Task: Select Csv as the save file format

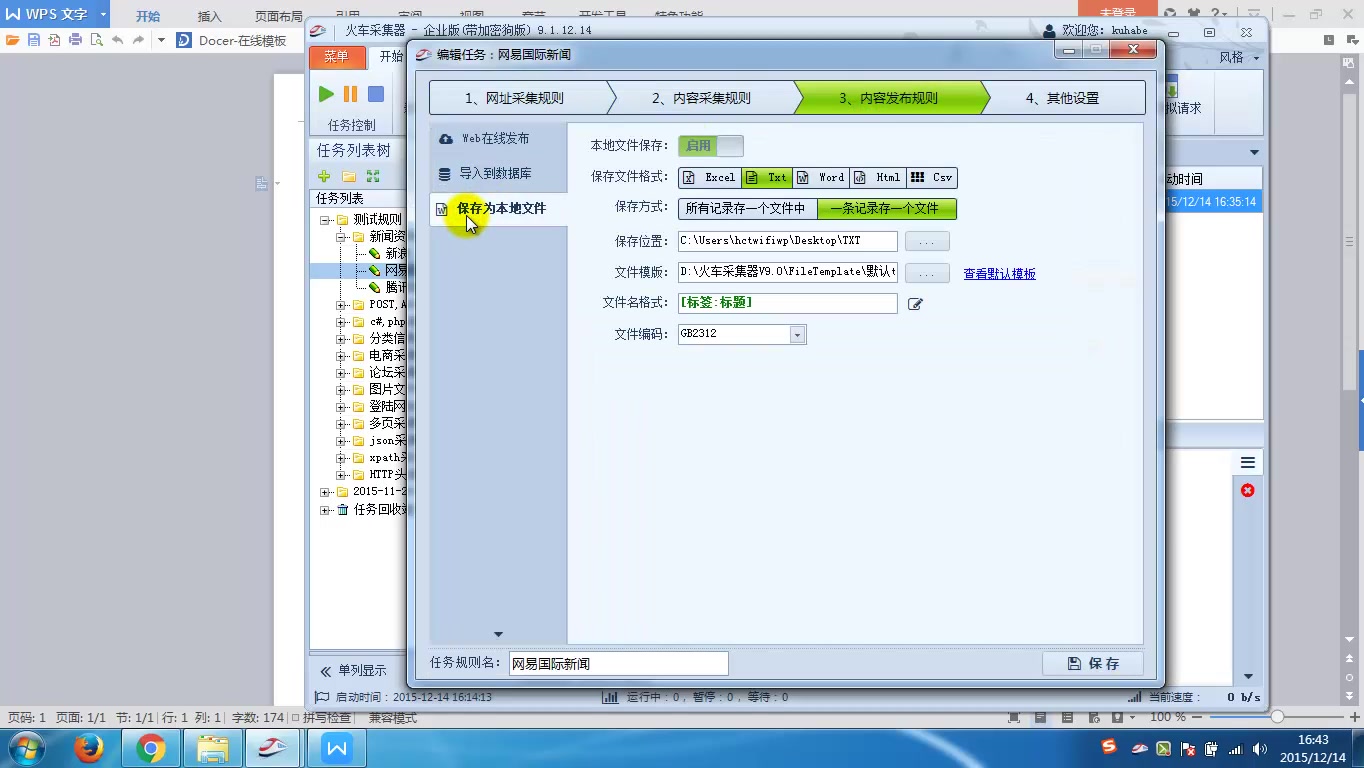Action: click(932, 177)
